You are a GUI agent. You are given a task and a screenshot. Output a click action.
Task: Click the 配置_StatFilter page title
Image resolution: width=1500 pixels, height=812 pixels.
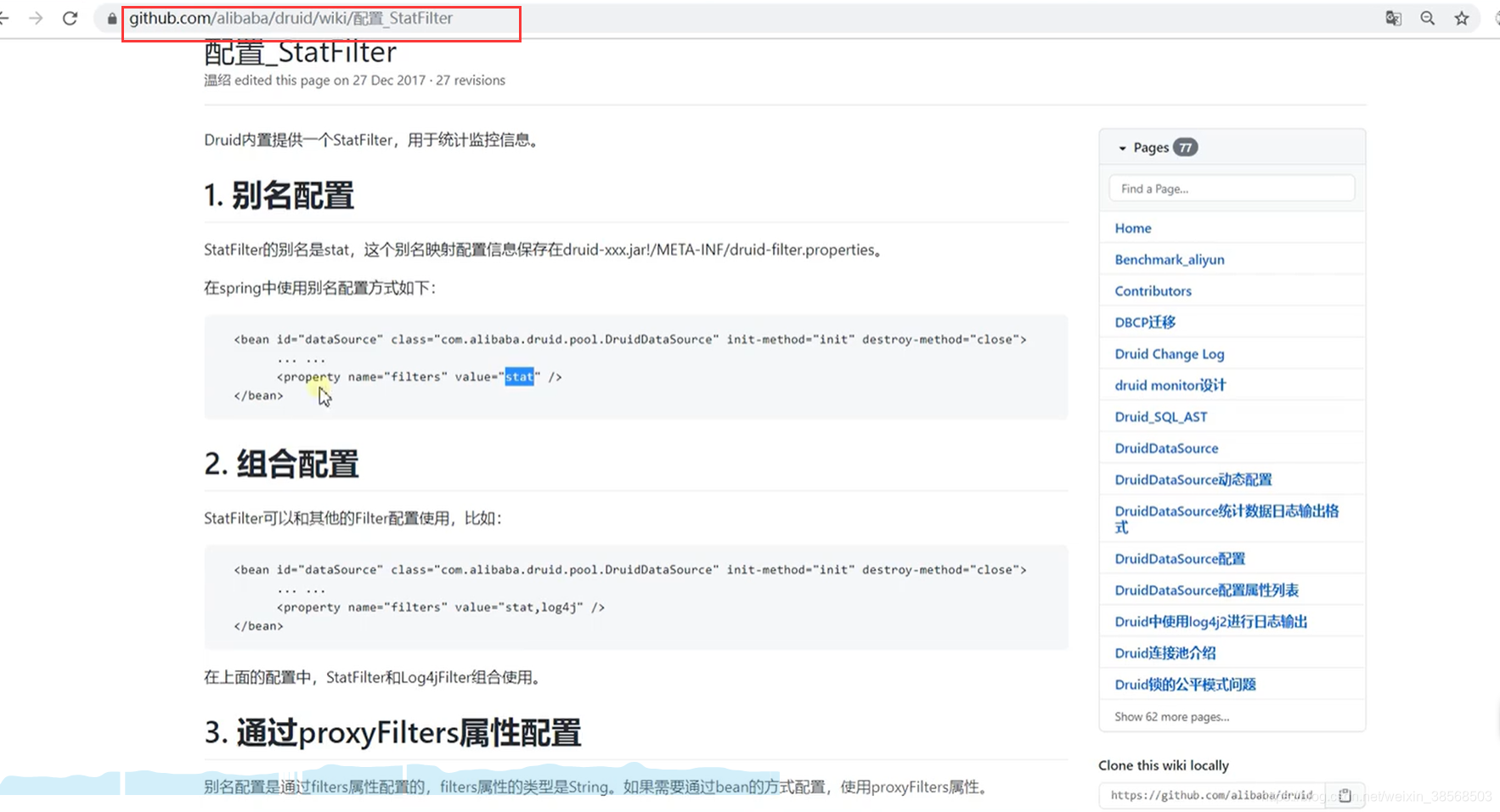pos(300,53)
